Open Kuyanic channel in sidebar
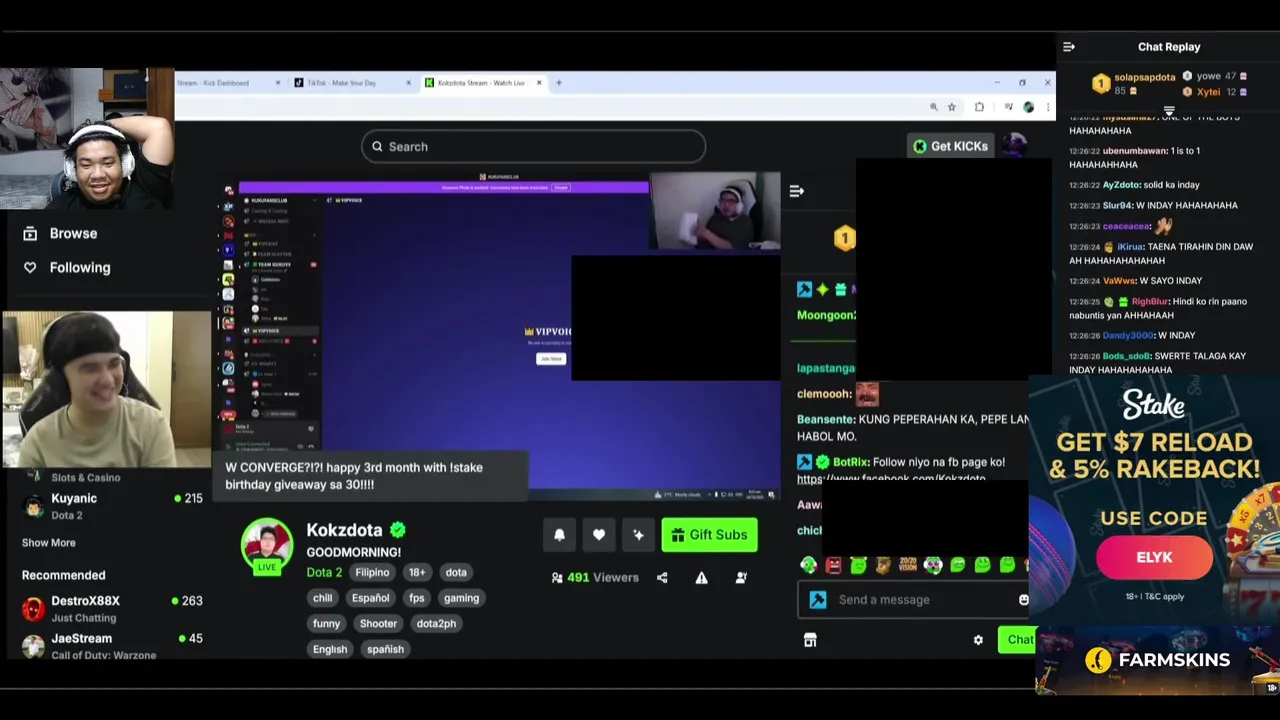Viewport: 1280px width, 720px height. (112, 506)
